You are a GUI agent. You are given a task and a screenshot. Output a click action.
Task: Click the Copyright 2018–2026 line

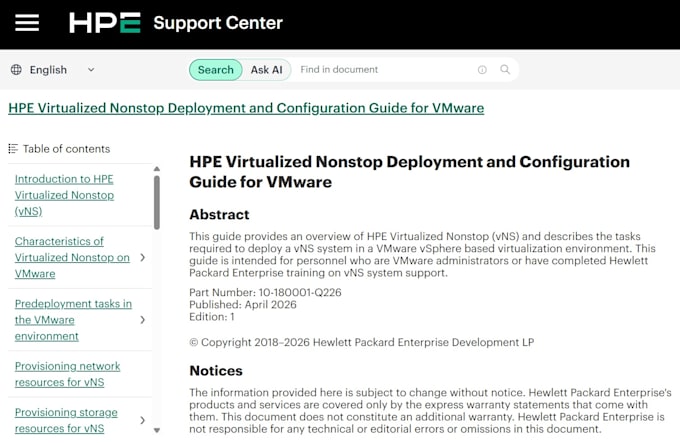(362, 342)
